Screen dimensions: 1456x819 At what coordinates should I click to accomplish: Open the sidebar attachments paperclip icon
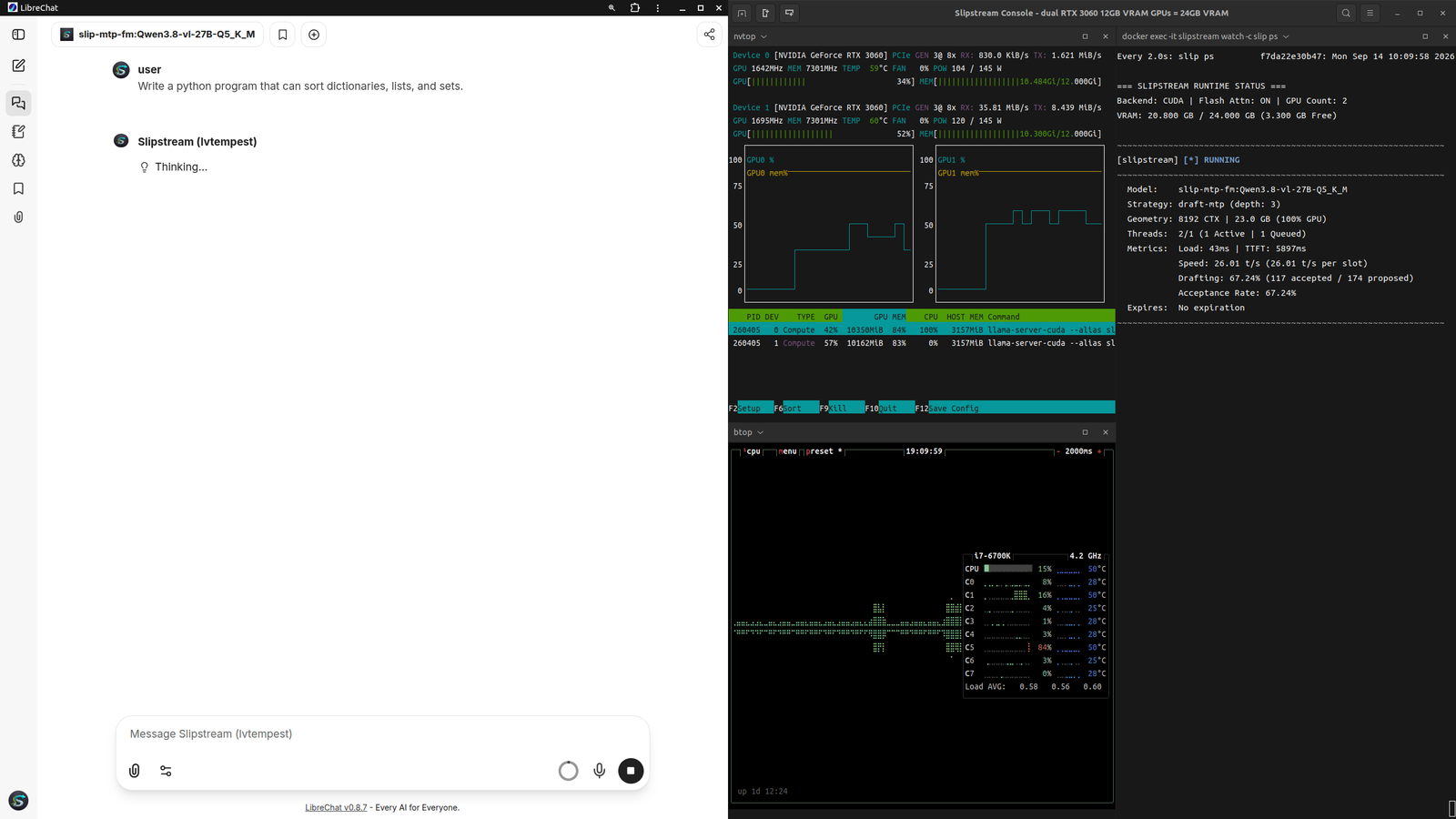coord(18,217)
